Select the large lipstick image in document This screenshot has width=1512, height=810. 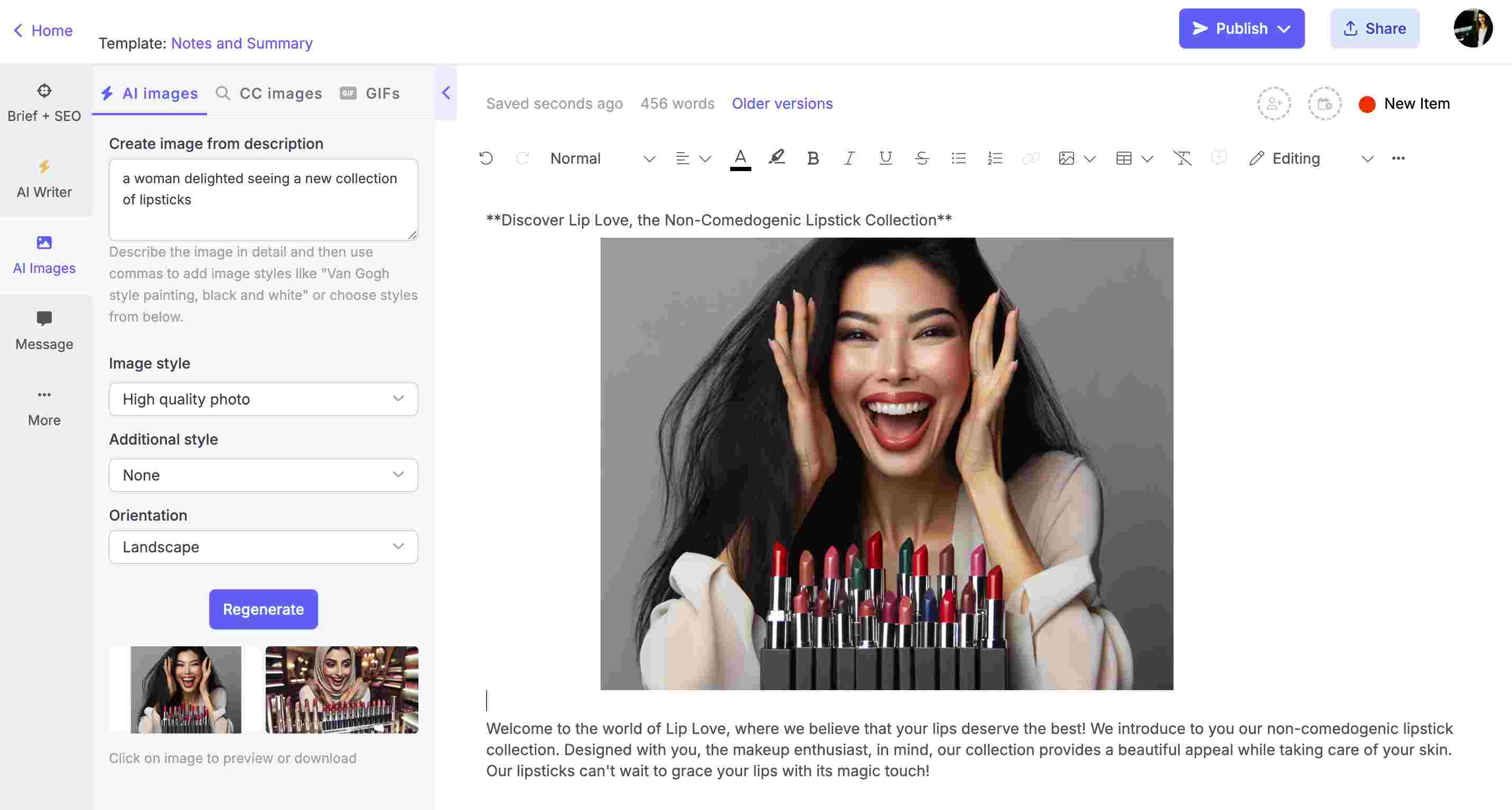pos(887,464)
